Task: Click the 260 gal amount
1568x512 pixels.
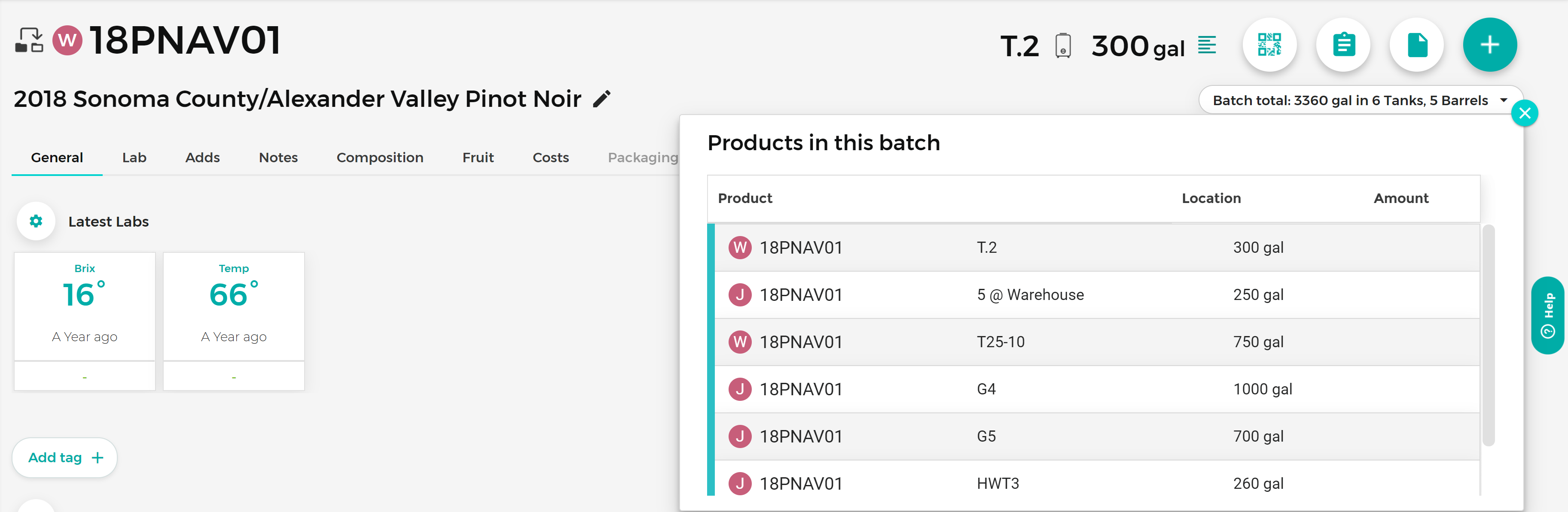Action: [x=1258, y=484]
